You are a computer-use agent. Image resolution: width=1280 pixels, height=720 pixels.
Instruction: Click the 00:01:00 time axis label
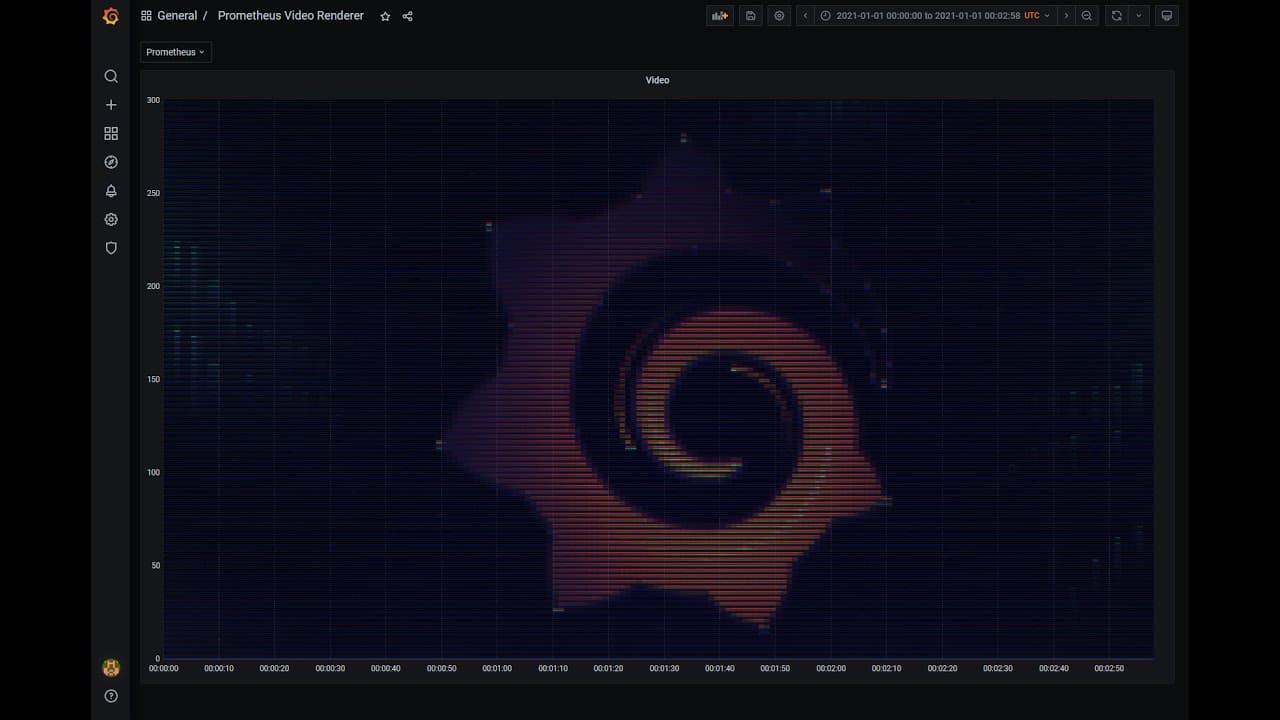(x=497, y=668)
